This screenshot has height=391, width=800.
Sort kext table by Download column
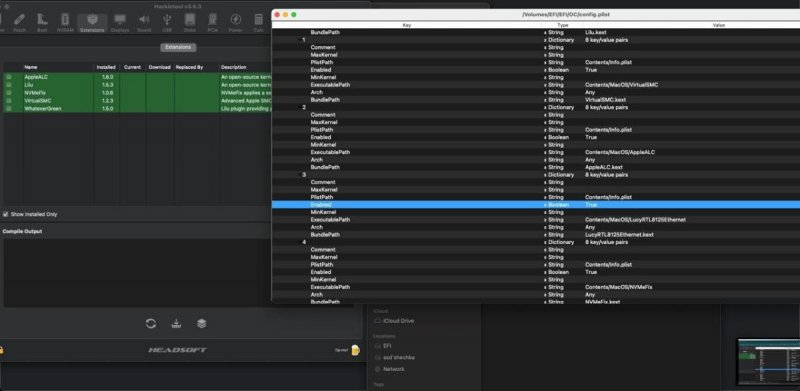pyautogui.click(x=160, y=67)
